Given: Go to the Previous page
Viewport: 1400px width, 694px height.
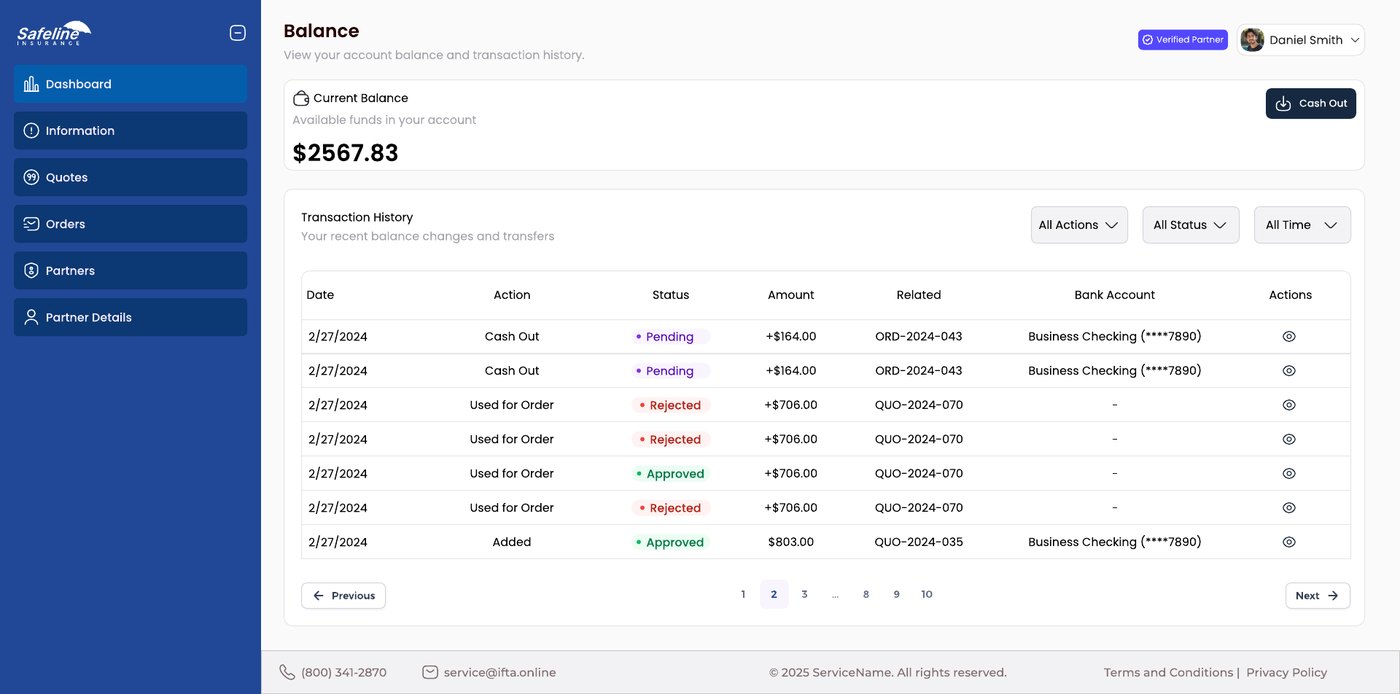Looking at the screenshot, I should [x=343, y=595].
